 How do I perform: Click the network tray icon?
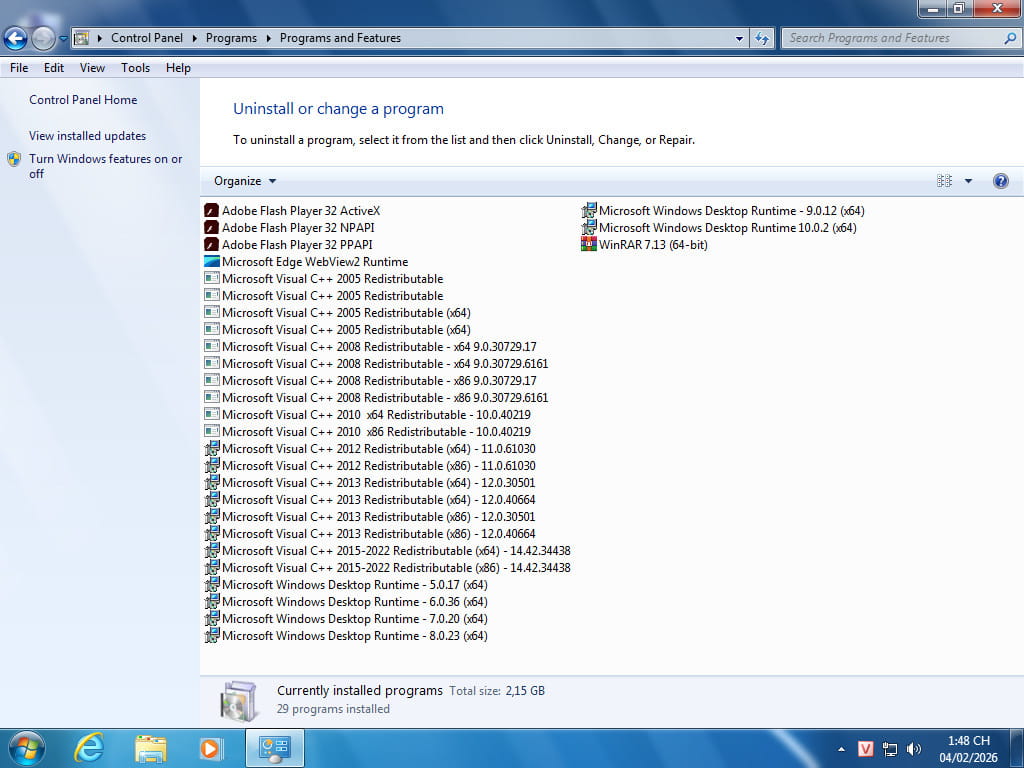889,748
